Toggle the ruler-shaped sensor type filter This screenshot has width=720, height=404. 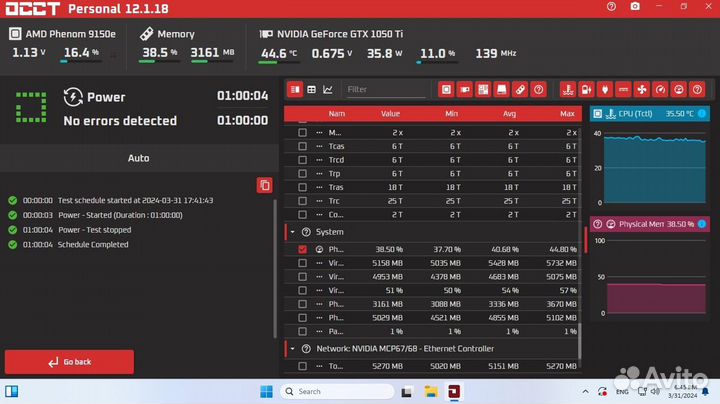tap(624, 90)
